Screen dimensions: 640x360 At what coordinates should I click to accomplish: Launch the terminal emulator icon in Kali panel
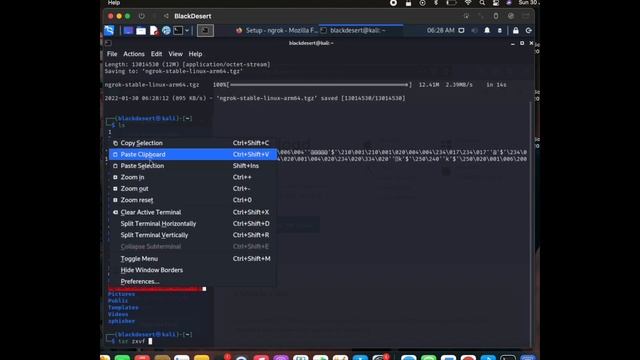pyautogui.click(x=178, y=31)
